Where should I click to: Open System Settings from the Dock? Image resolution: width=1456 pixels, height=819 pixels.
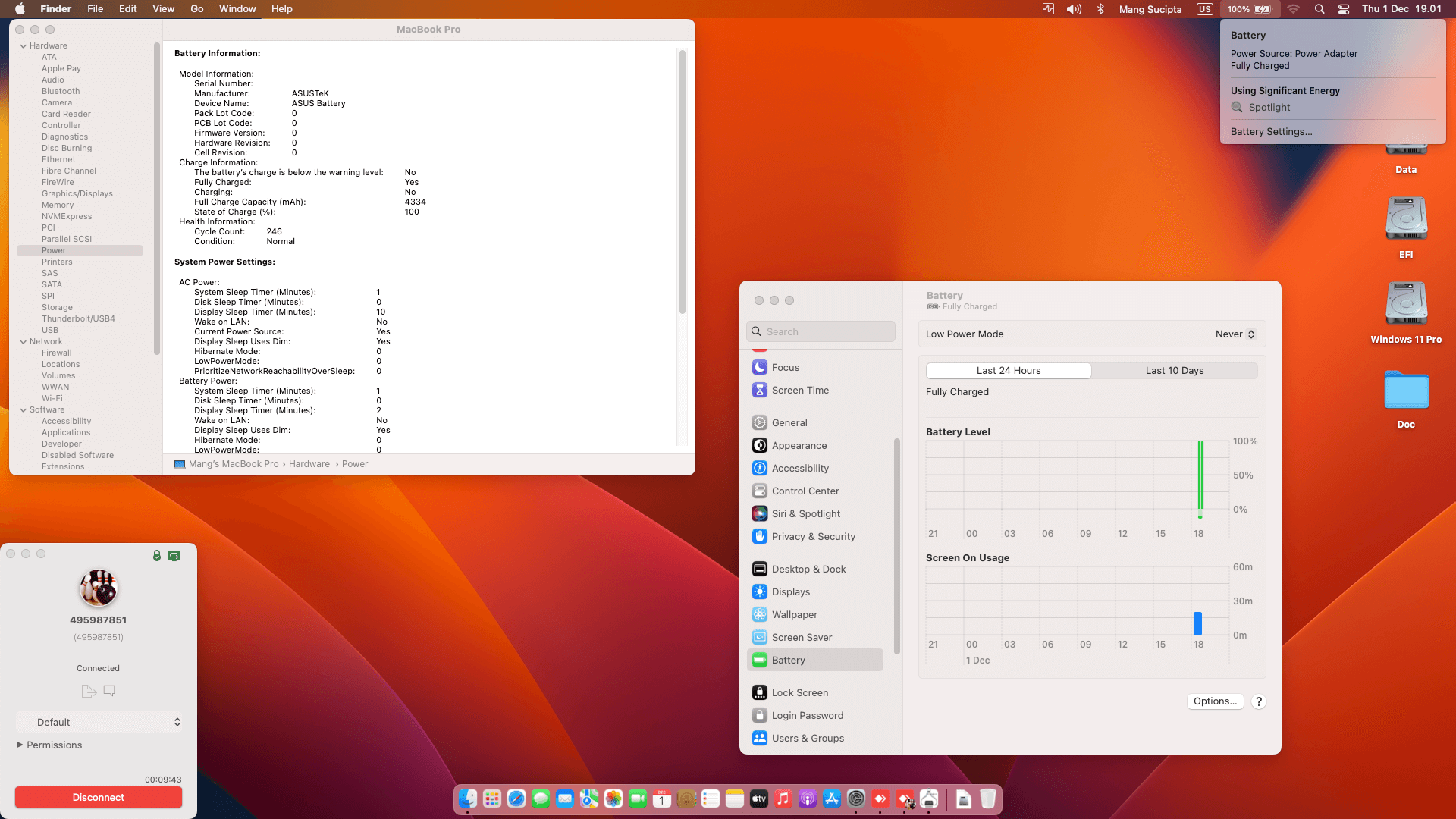pyautogui.click(x=856, y=799)
